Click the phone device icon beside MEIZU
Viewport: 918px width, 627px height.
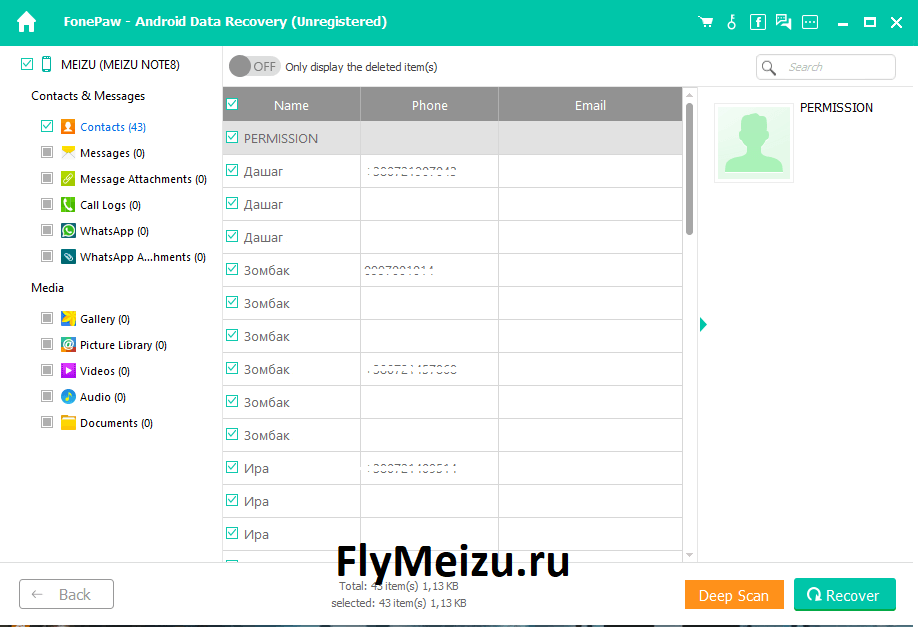click(46, 64)
